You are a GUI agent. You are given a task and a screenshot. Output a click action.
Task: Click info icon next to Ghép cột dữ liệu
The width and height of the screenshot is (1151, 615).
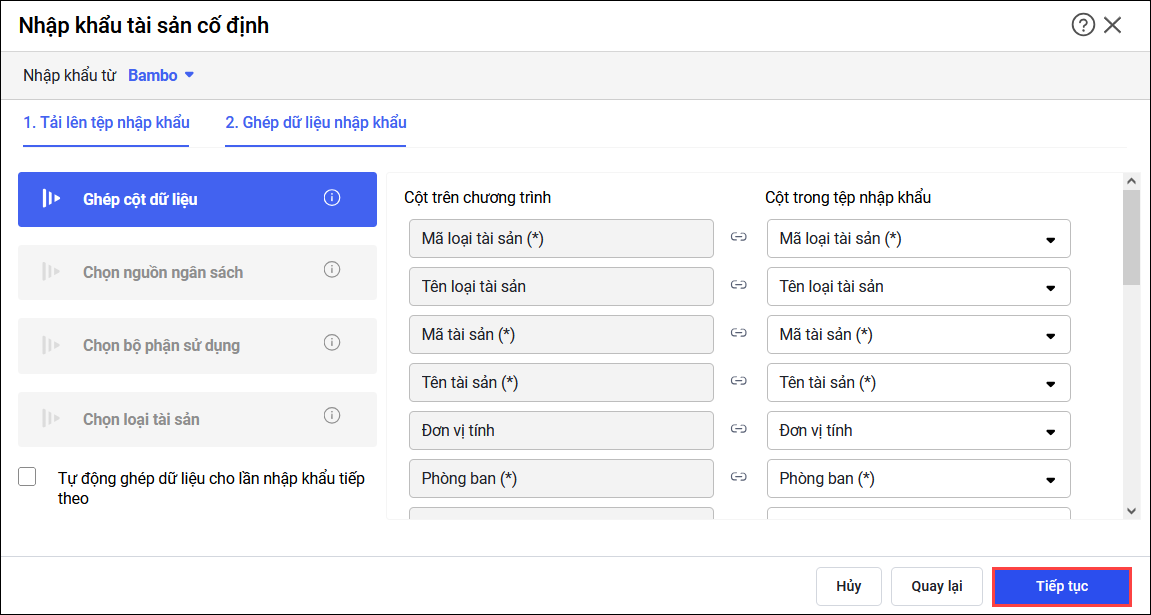[332, 198]
